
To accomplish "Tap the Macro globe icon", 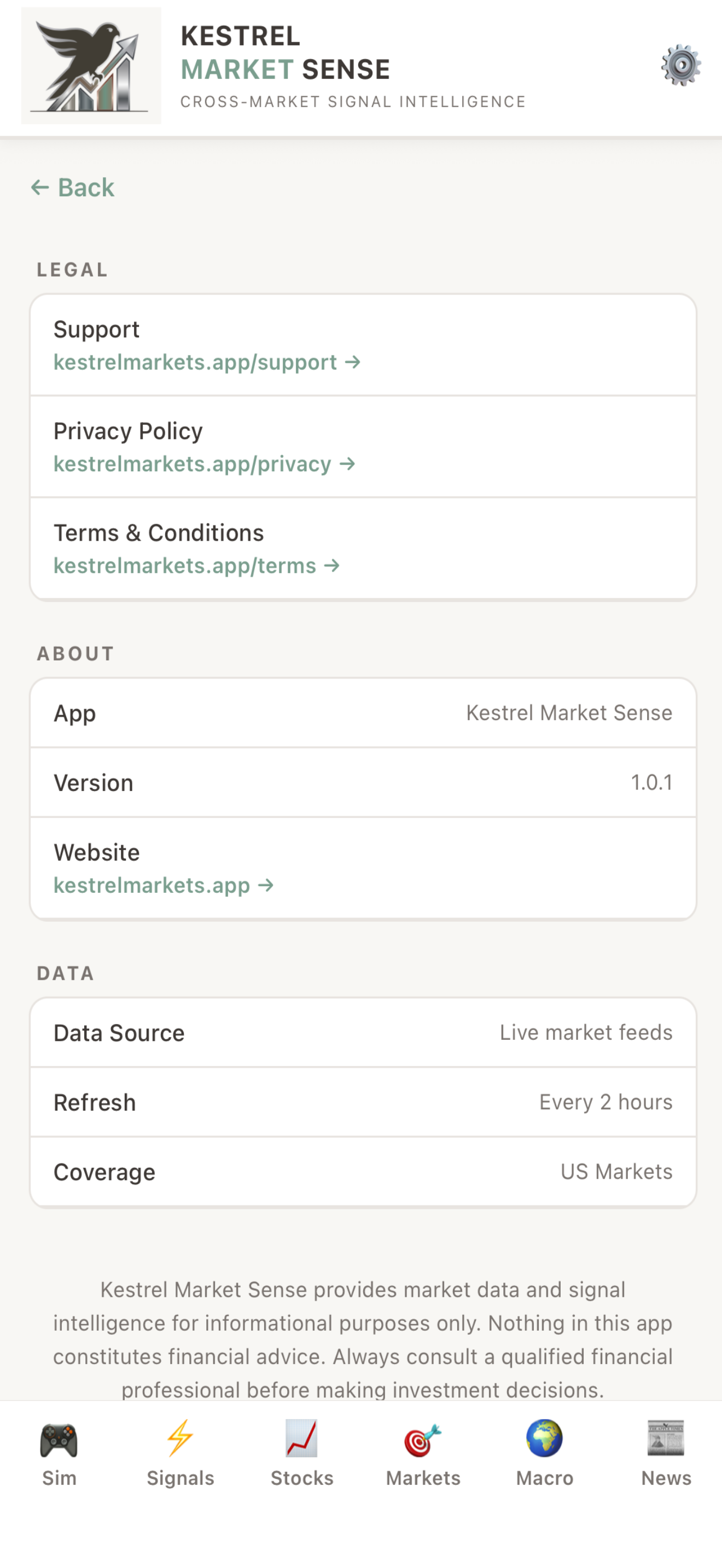I will coord(544,1438).
